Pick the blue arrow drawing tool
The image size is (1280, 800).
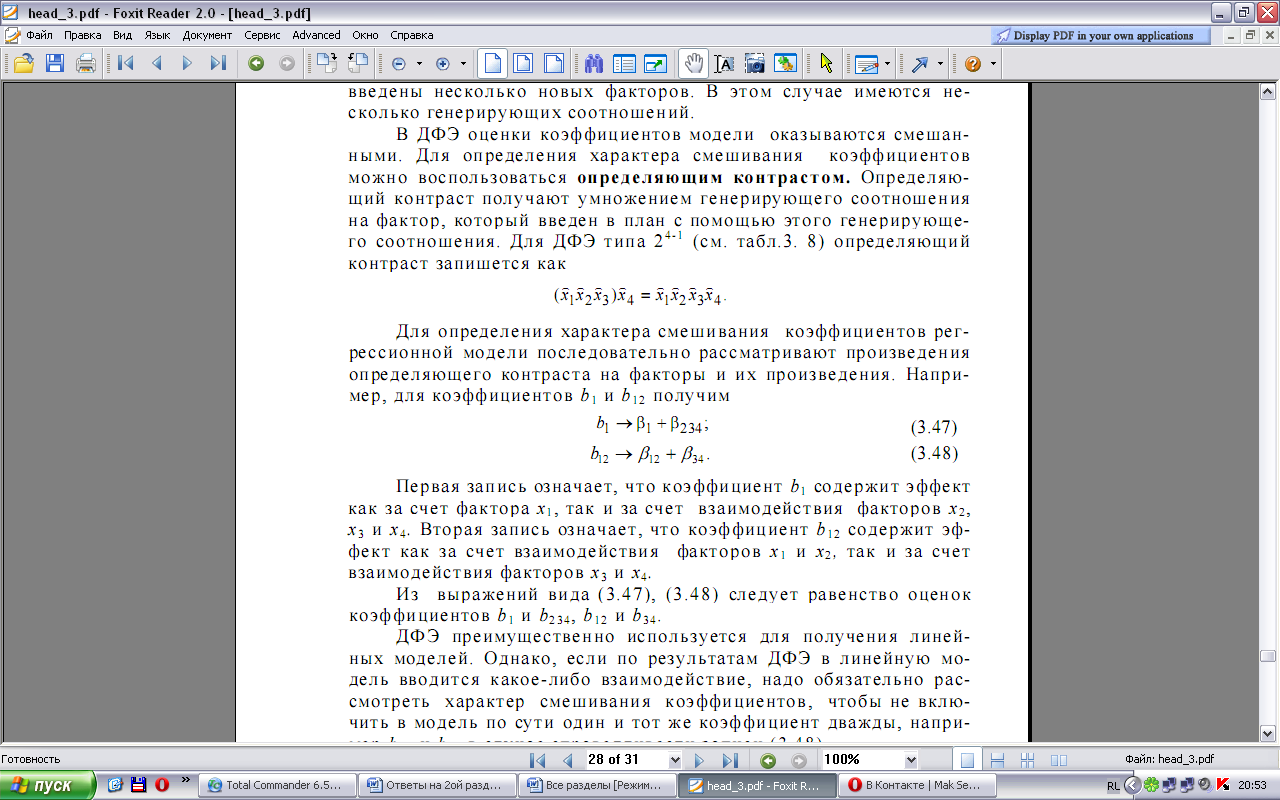920,64
